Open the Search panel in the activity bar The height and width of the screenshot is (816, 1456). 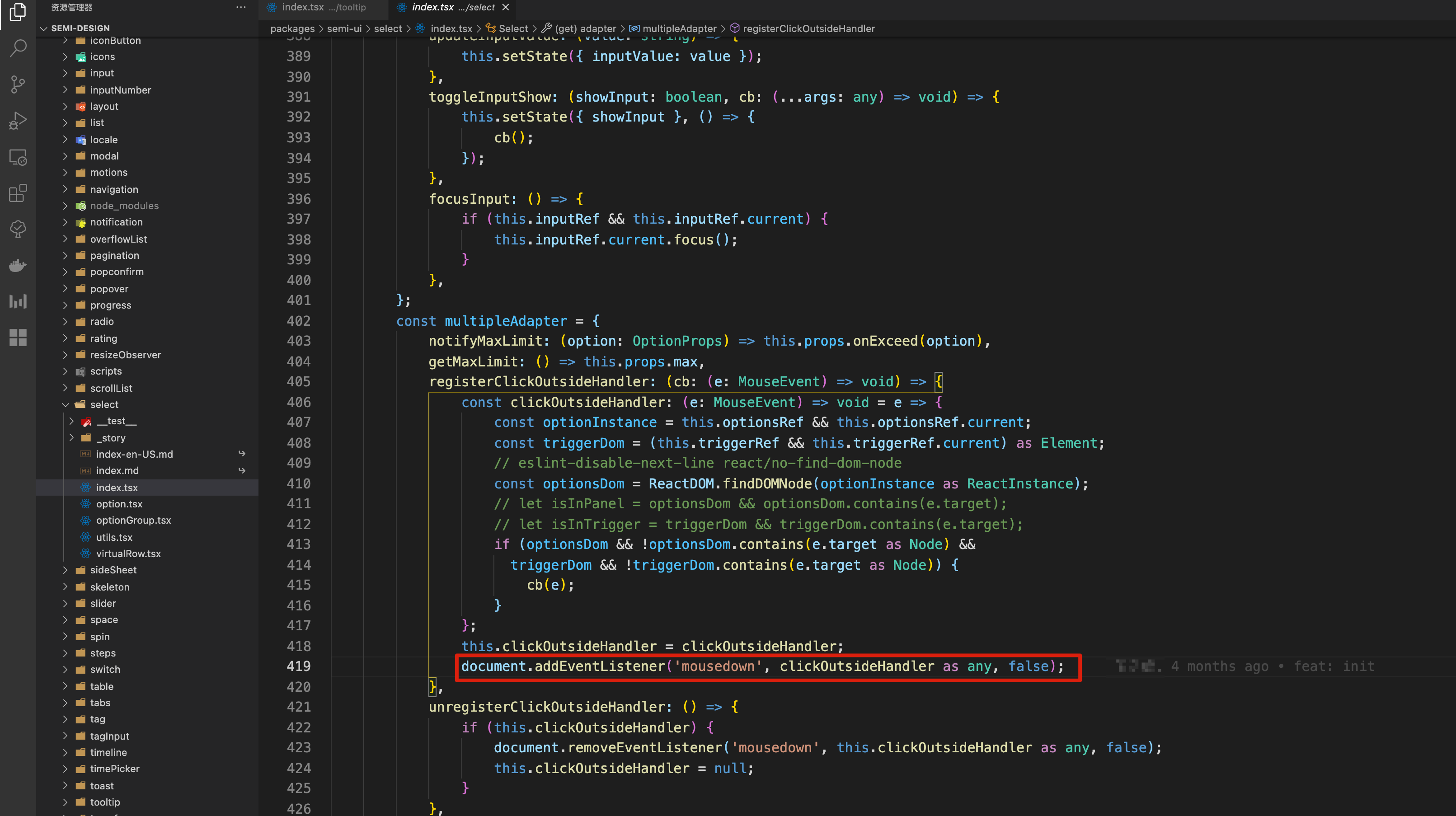point(18,48)
